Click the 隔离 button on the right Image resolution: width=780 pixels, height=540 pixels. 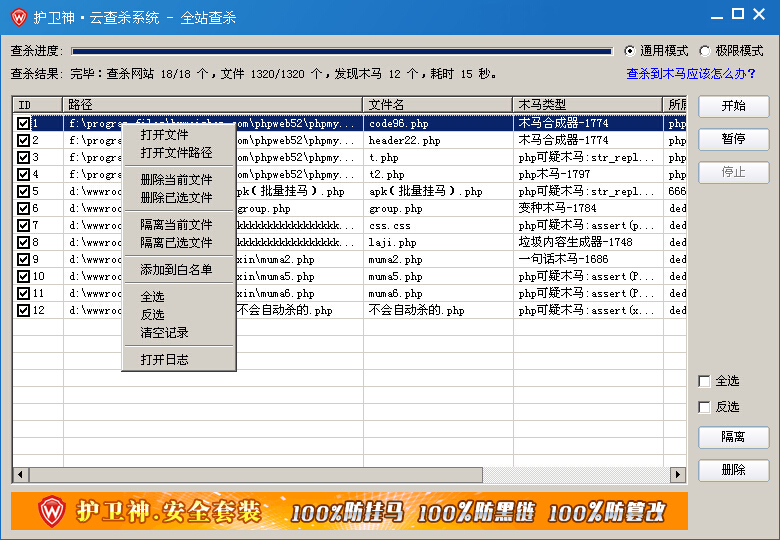pos(734,437)
